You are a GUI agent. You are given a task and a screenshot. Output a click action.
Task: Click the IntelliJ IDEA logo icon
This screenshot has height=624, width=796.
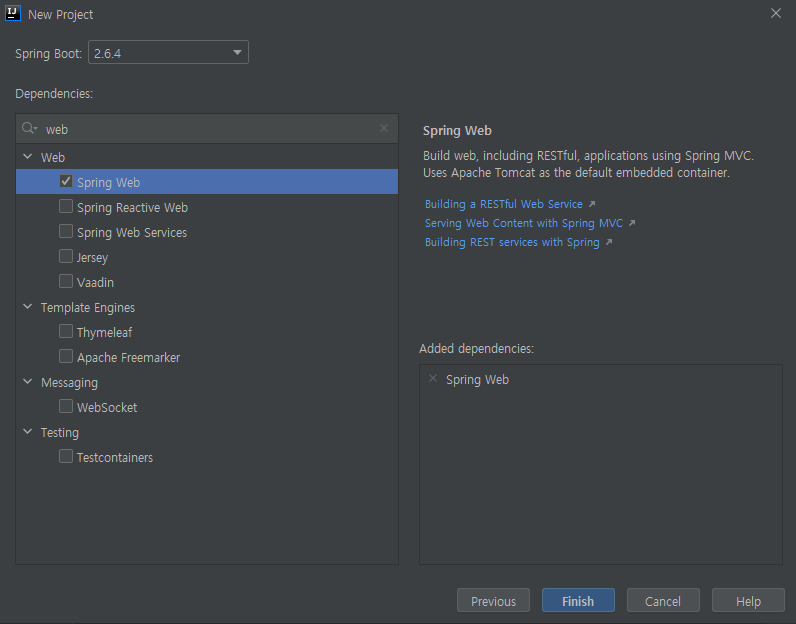[x=13, y=14]
